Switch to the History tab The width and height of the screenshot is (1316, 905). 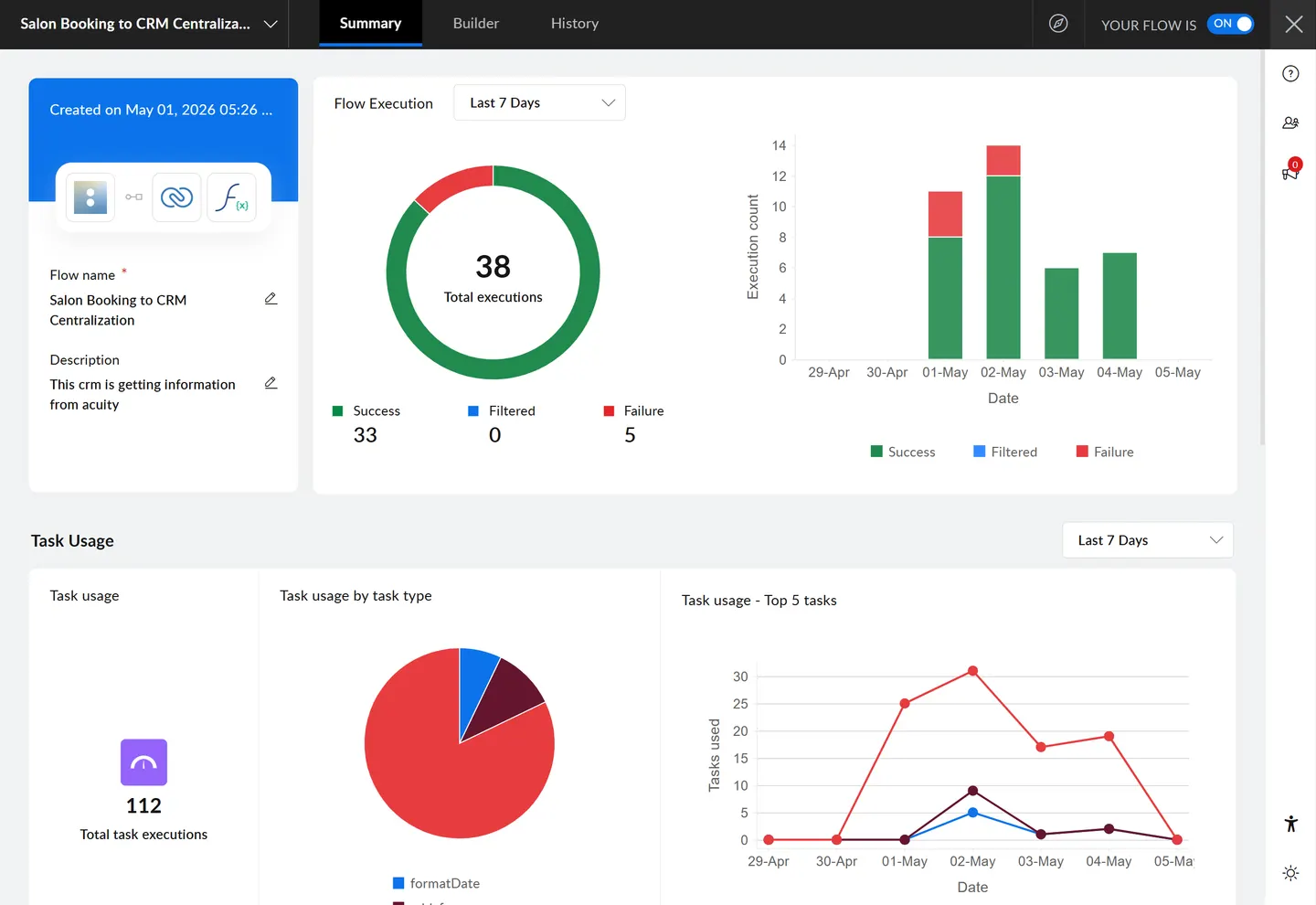[575, 24]
